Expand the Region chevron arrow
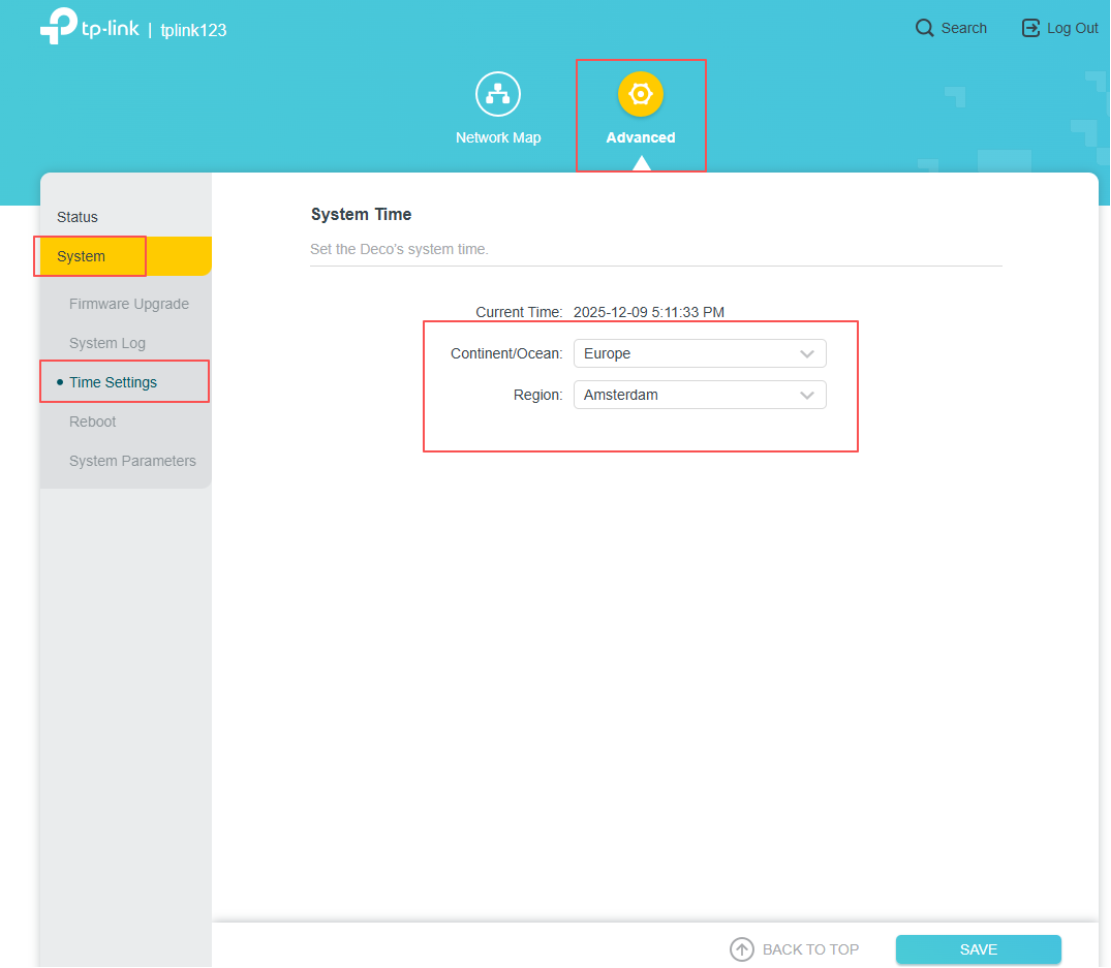This screenshot has width=1111, height=968. (x=806, y=395)
